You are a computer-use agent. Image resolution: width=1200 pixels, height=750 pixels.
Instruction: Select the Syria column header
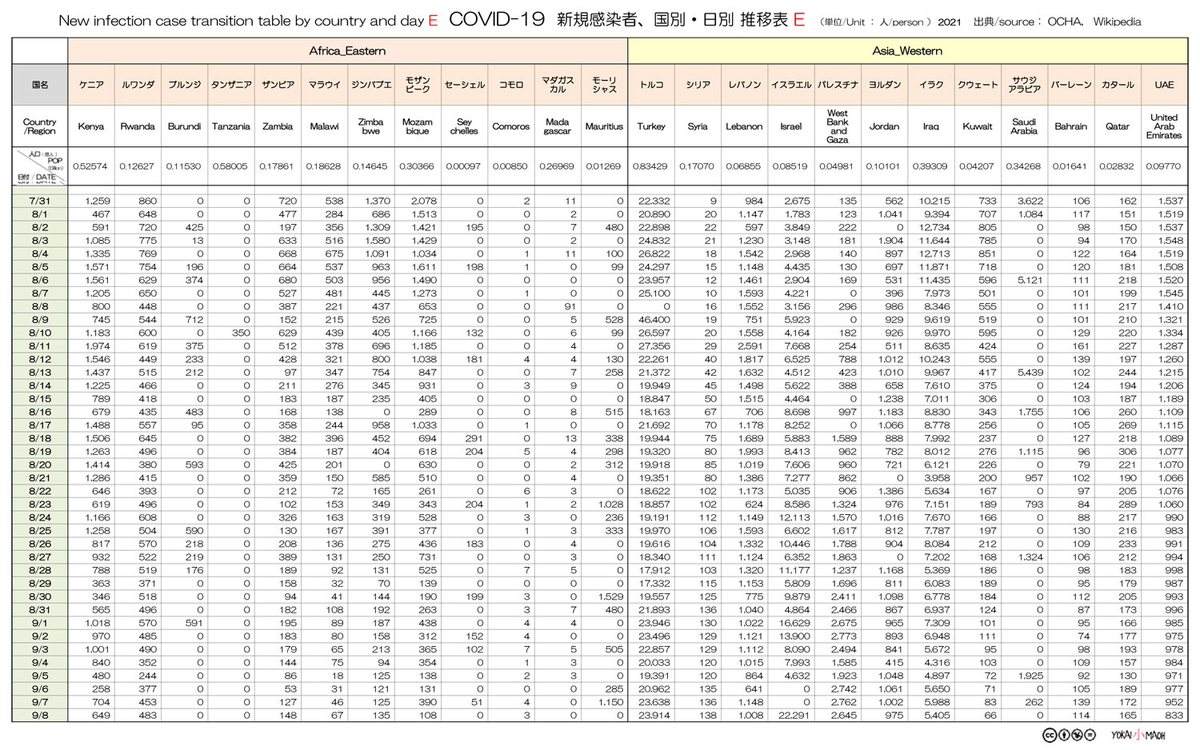pos(698,127)
